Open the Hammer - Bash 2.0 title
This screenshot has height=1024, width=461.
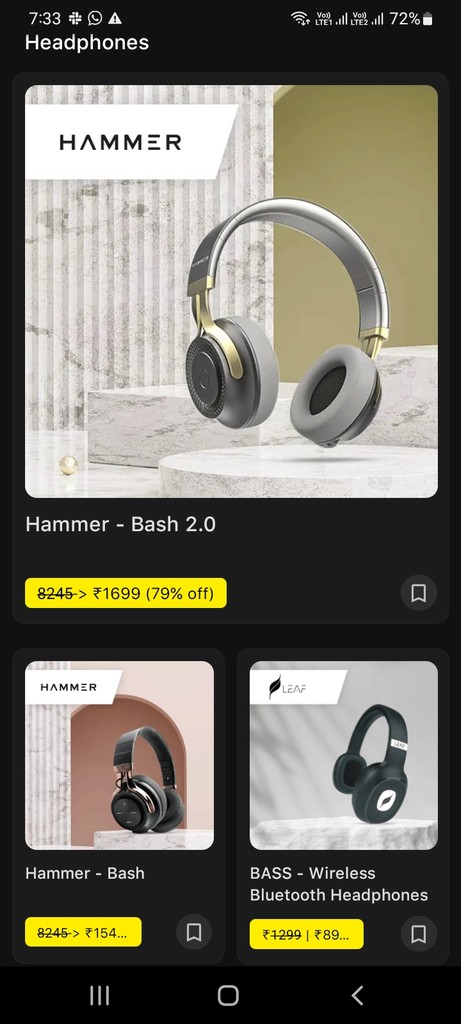tap(120, 524)
